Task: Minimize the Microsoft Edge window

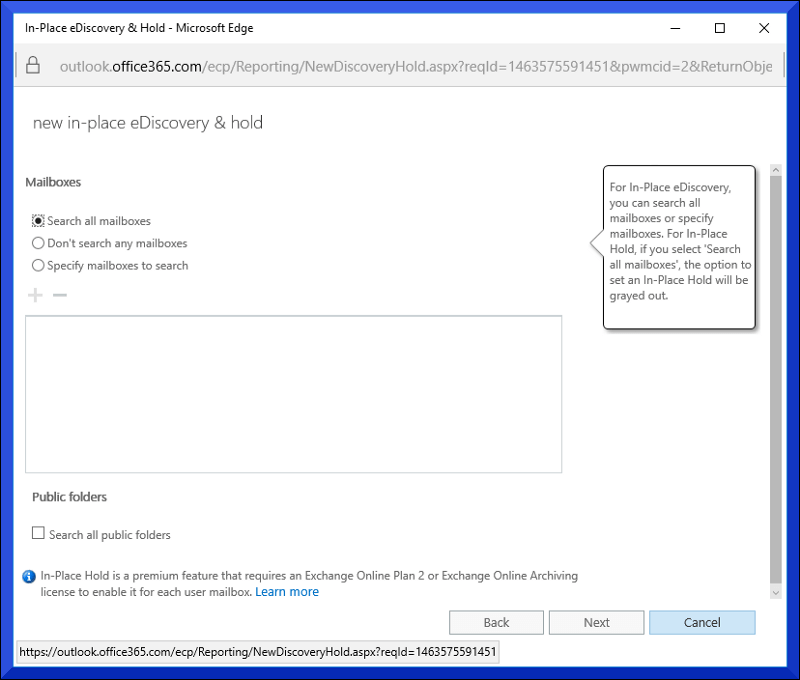Action: pos(675,28)
